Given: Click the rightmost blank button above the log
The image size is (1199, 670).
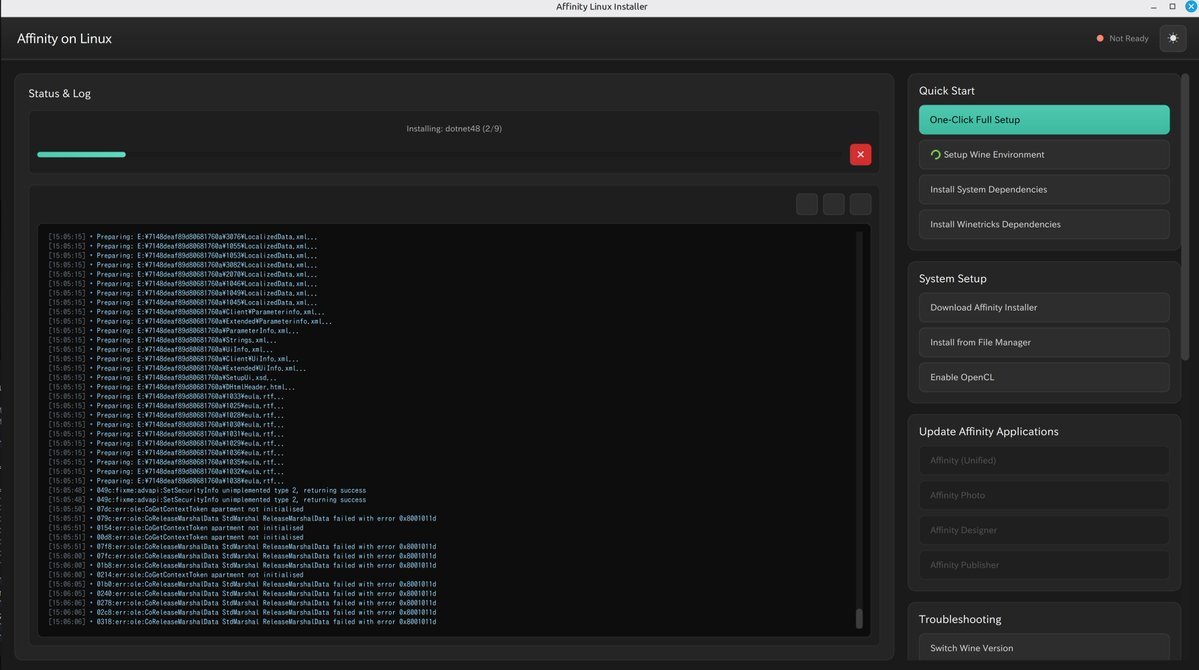Looking at the screenshot, I should pos(860,204).
